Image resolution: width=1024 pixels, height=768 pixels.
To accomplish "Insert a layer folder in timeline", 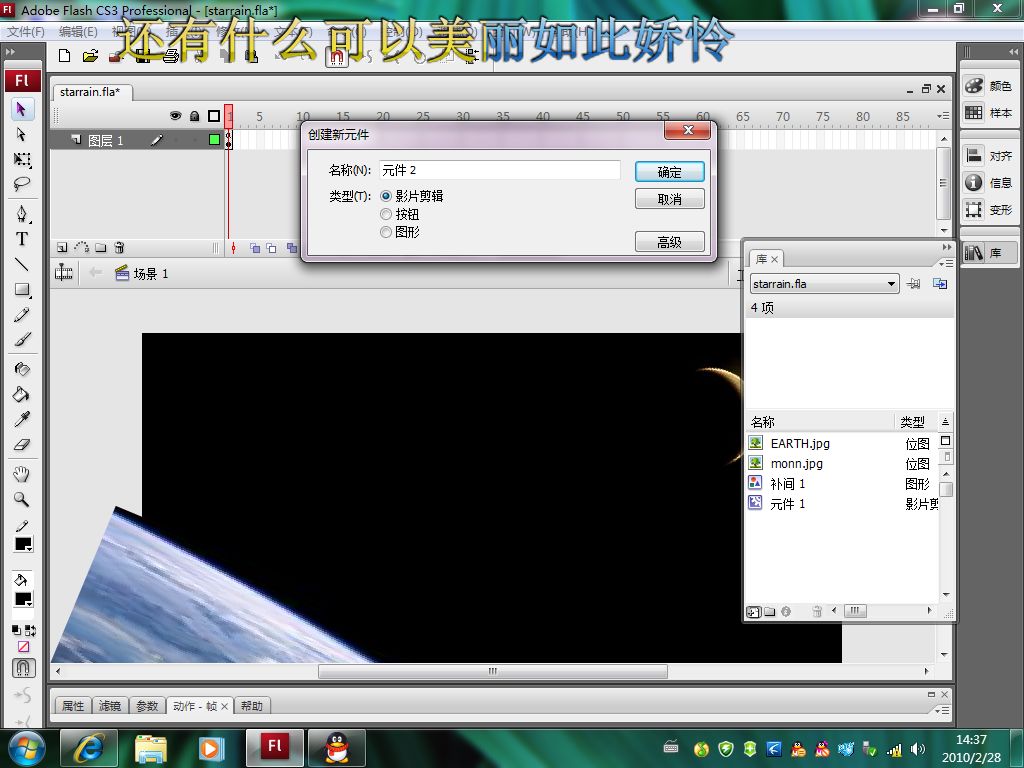I will point(101,248).
